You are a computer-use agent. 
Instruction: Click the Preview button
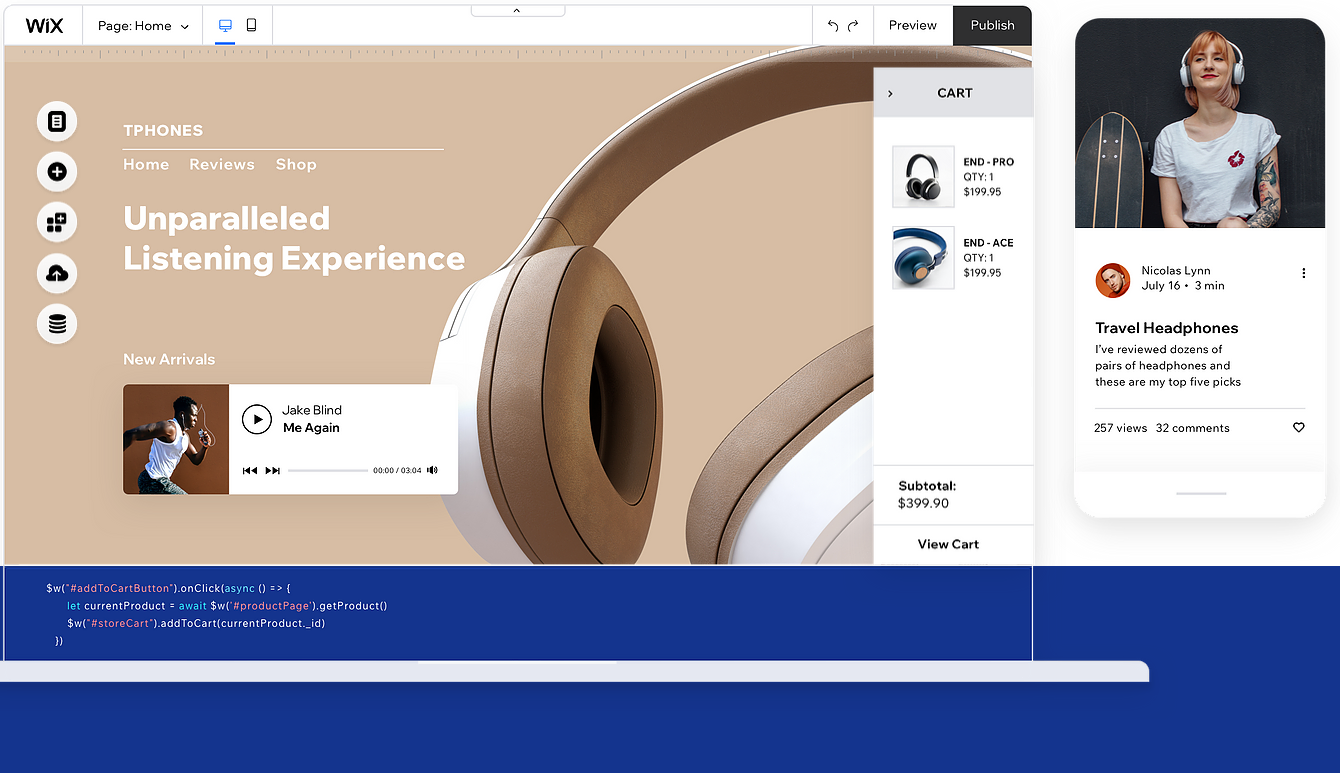(913, 26)
